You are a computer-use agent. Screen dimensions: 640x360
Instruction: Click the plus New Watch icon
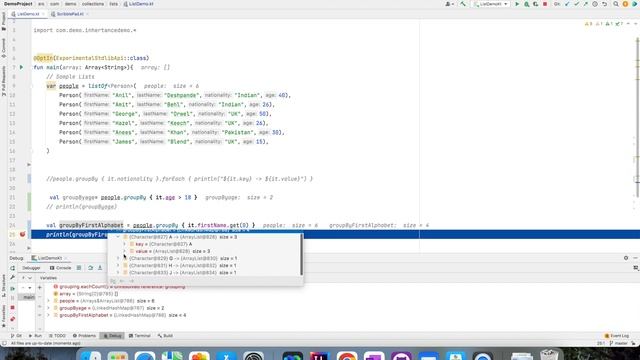pyautogui.click(x=40, y=288)
